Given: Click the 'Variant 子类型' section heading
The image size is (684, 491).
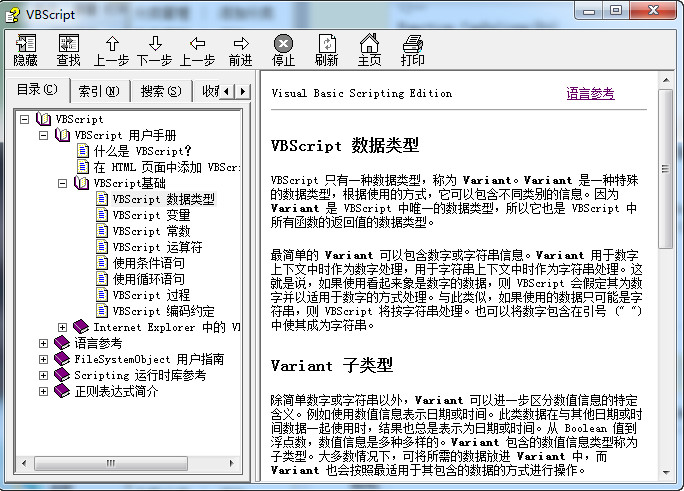Looking at the screenshot, I should point(332,365).
